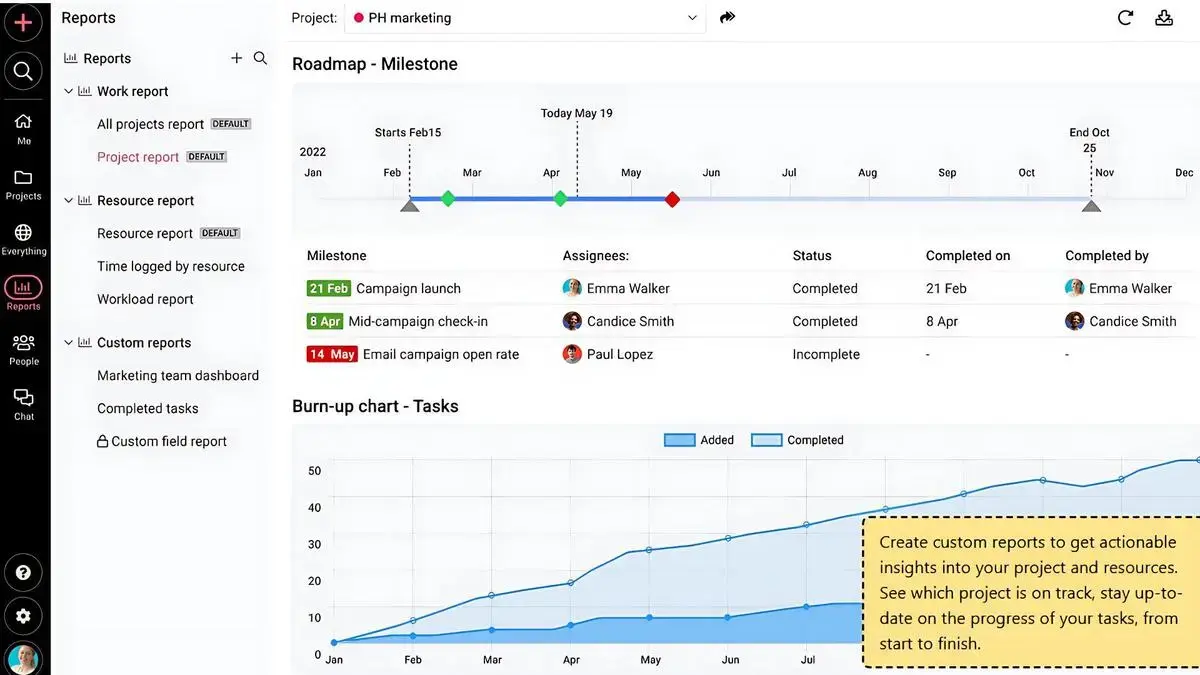Select Workload report in the list
Viewport: 1200px width, 675px height.
click(x=145, y=299)
